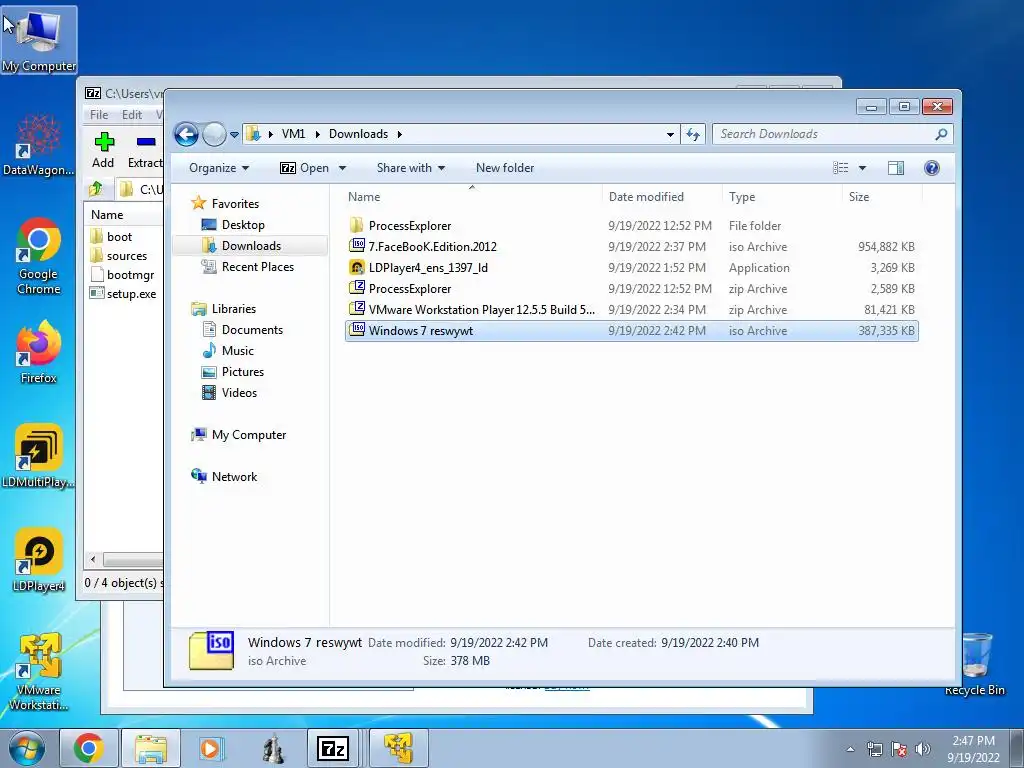Click the Help question mark icon
Screen dimensions: 1024x768
pyautogui.click(x=932, y=168)
